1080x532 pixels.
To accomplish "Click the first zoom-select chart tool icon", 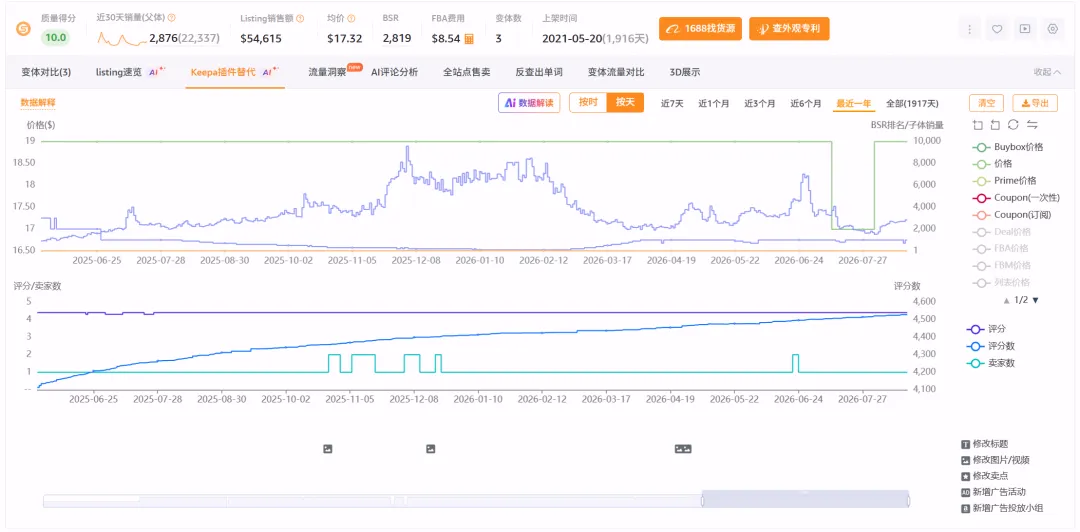I will click(x=977, y=125).
